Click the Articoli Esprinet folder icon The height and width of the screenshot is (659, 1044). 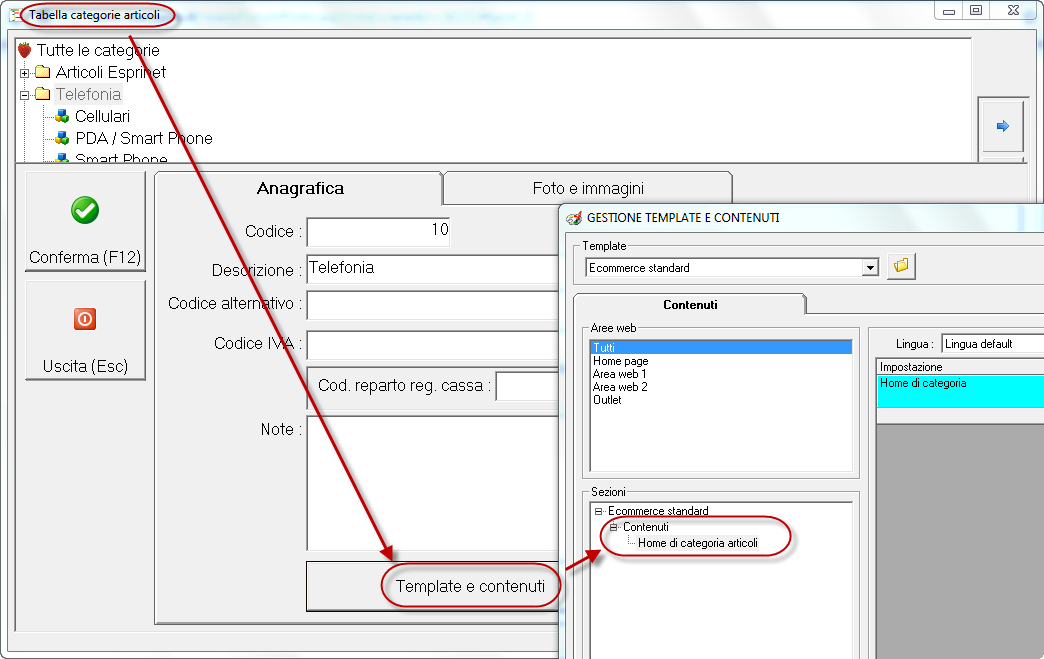coord(43,72)
